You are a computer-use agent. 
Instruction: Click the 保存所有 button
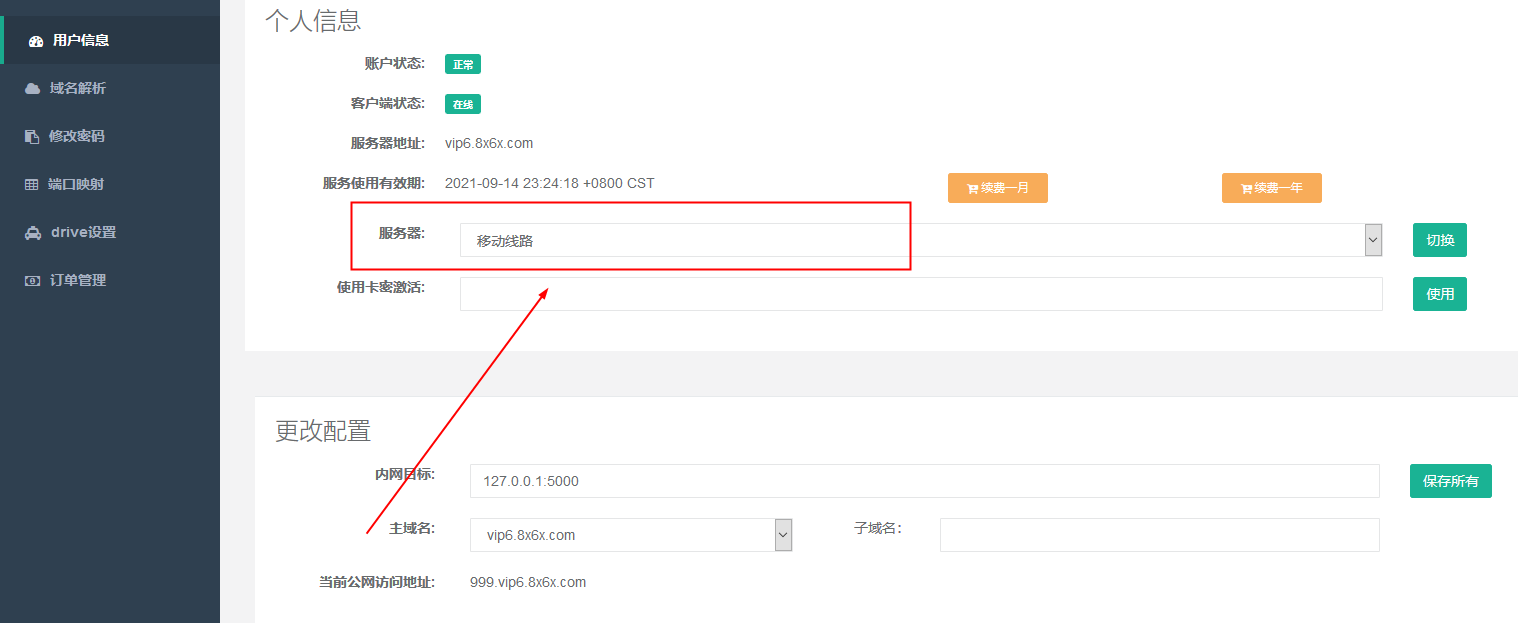coord(1451,481)
